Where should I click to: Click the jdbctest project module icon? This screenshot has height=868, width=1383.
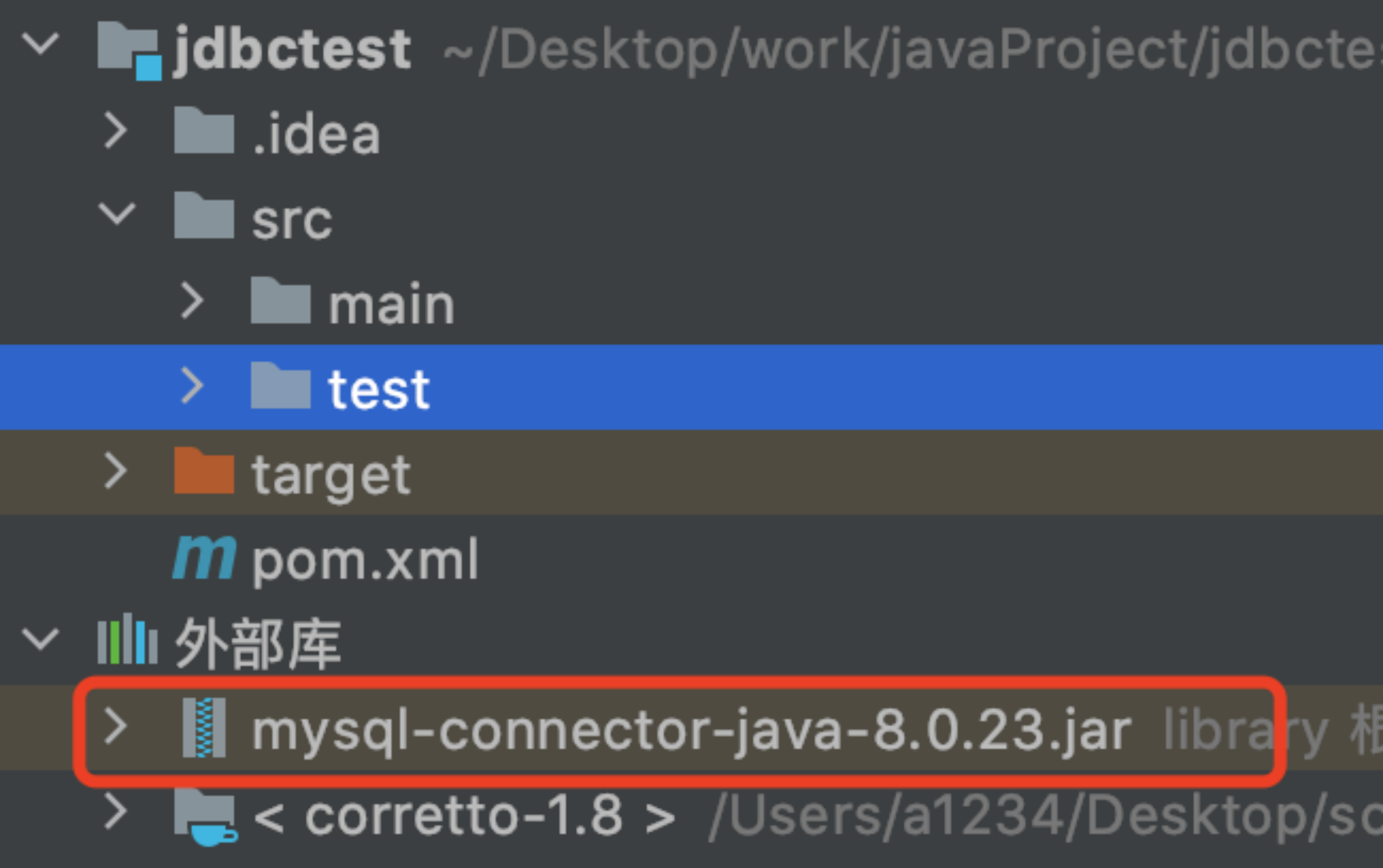[129, 50]
